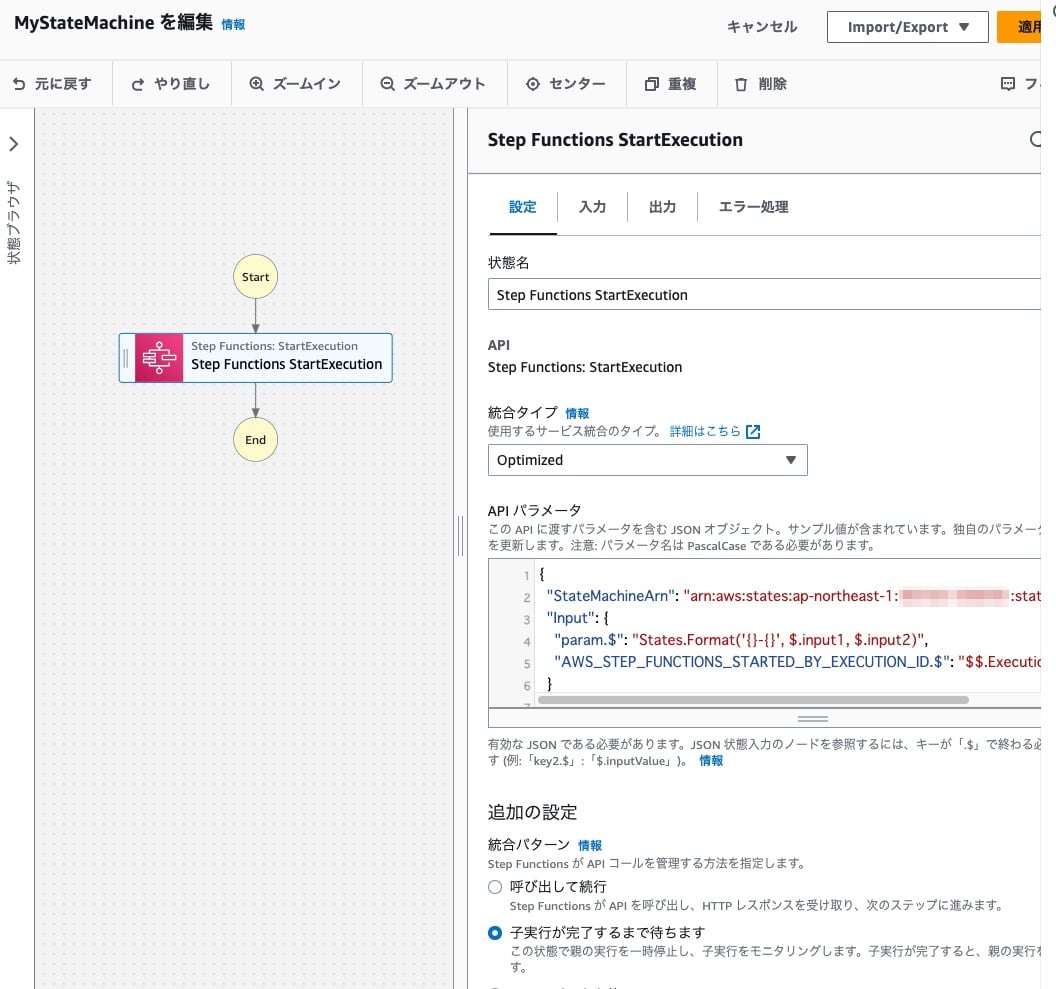Click the resize handle below JSON editor
This screenshot has height=989, width=1056.
click(x=812, y=718)
